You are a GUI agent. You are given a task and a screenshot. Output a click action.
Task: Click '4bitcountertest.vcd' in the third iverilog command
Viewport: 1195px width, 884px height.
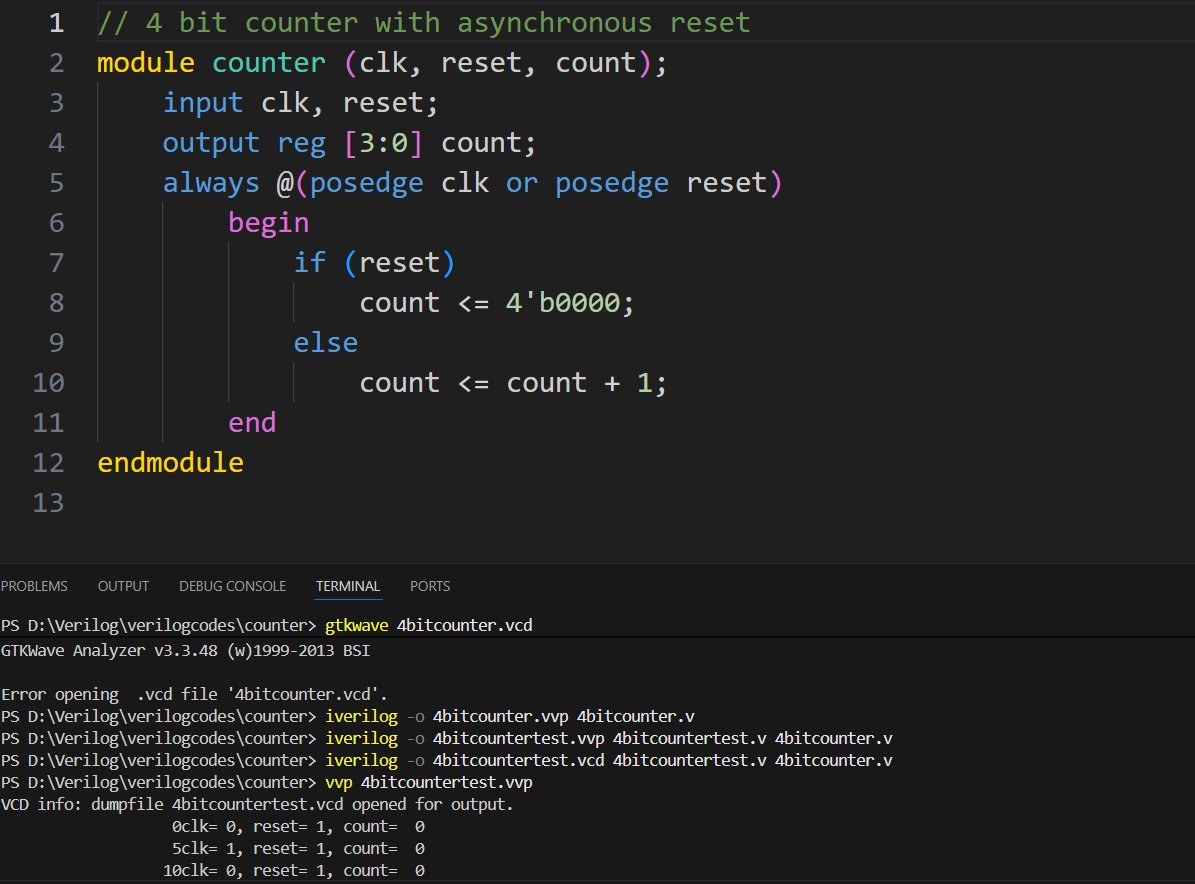pos(518,761)
